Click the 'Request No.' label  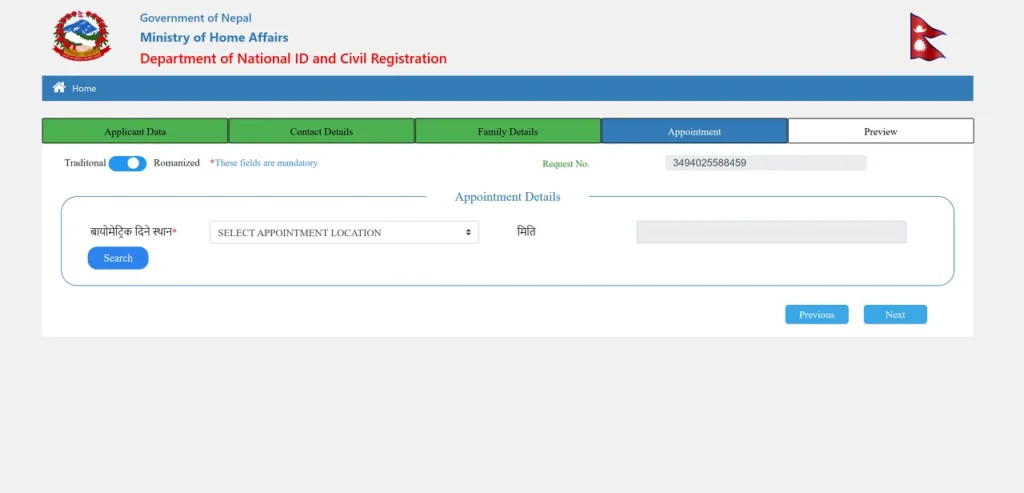(566, 164)
